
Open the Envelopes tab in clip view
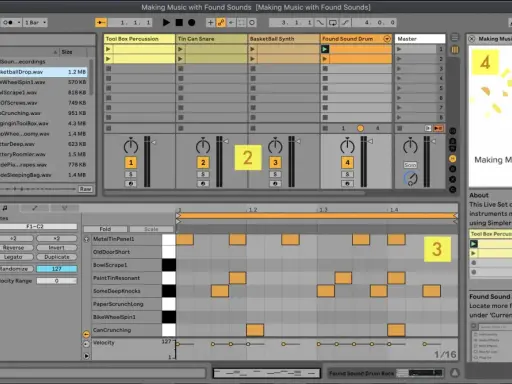[35, 208]
